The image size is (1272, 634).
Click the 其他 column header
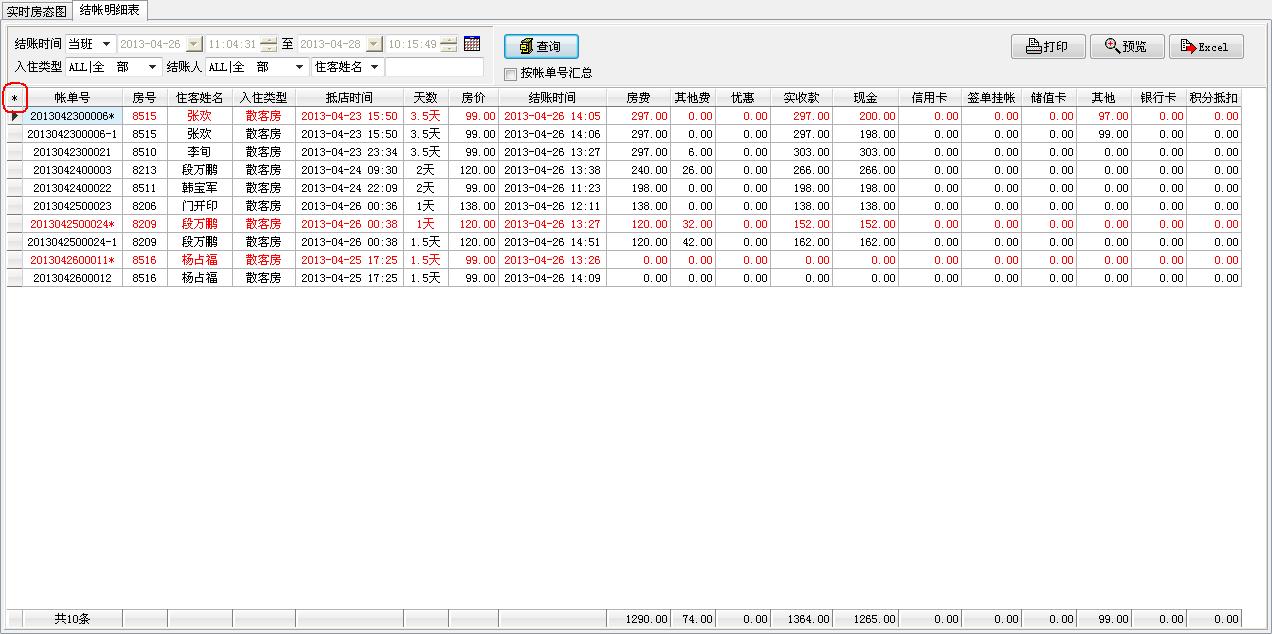(x=1104, y=97)
